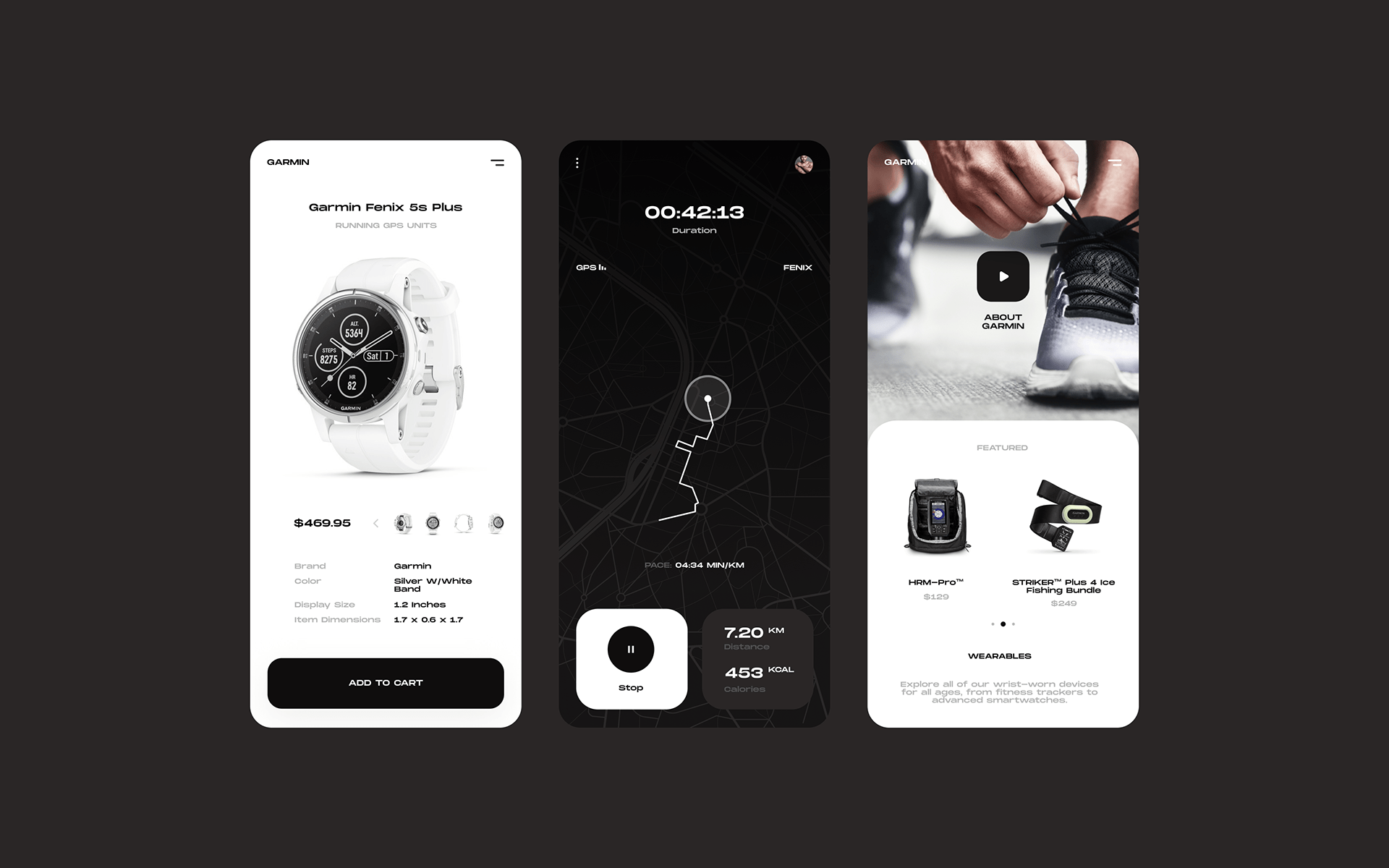1389x868 pixels.
Task: Click RUNNING GPS UNITS category label
Action: coord(386,224)
